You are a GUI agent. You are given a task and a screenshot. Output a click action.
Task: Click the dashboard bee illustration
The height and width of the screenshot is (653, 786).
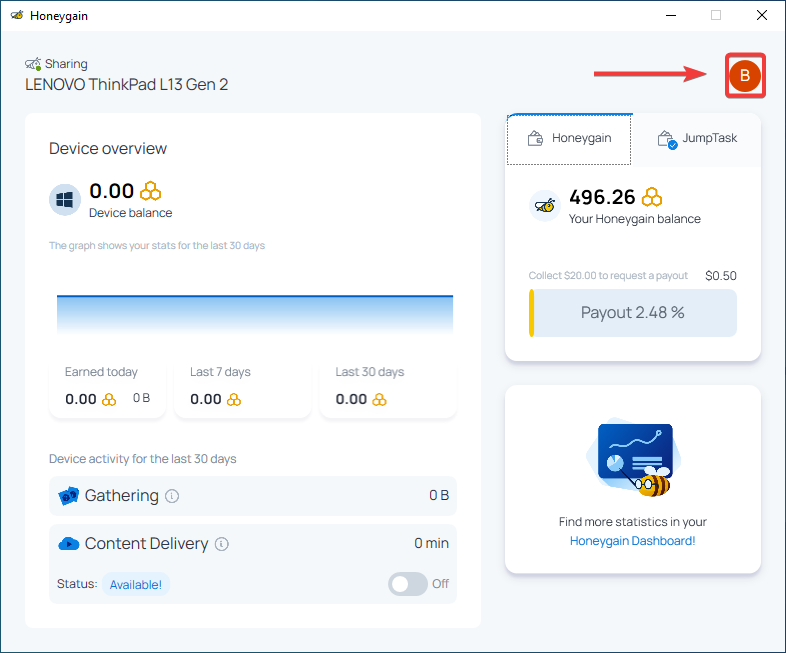(634, 459)
